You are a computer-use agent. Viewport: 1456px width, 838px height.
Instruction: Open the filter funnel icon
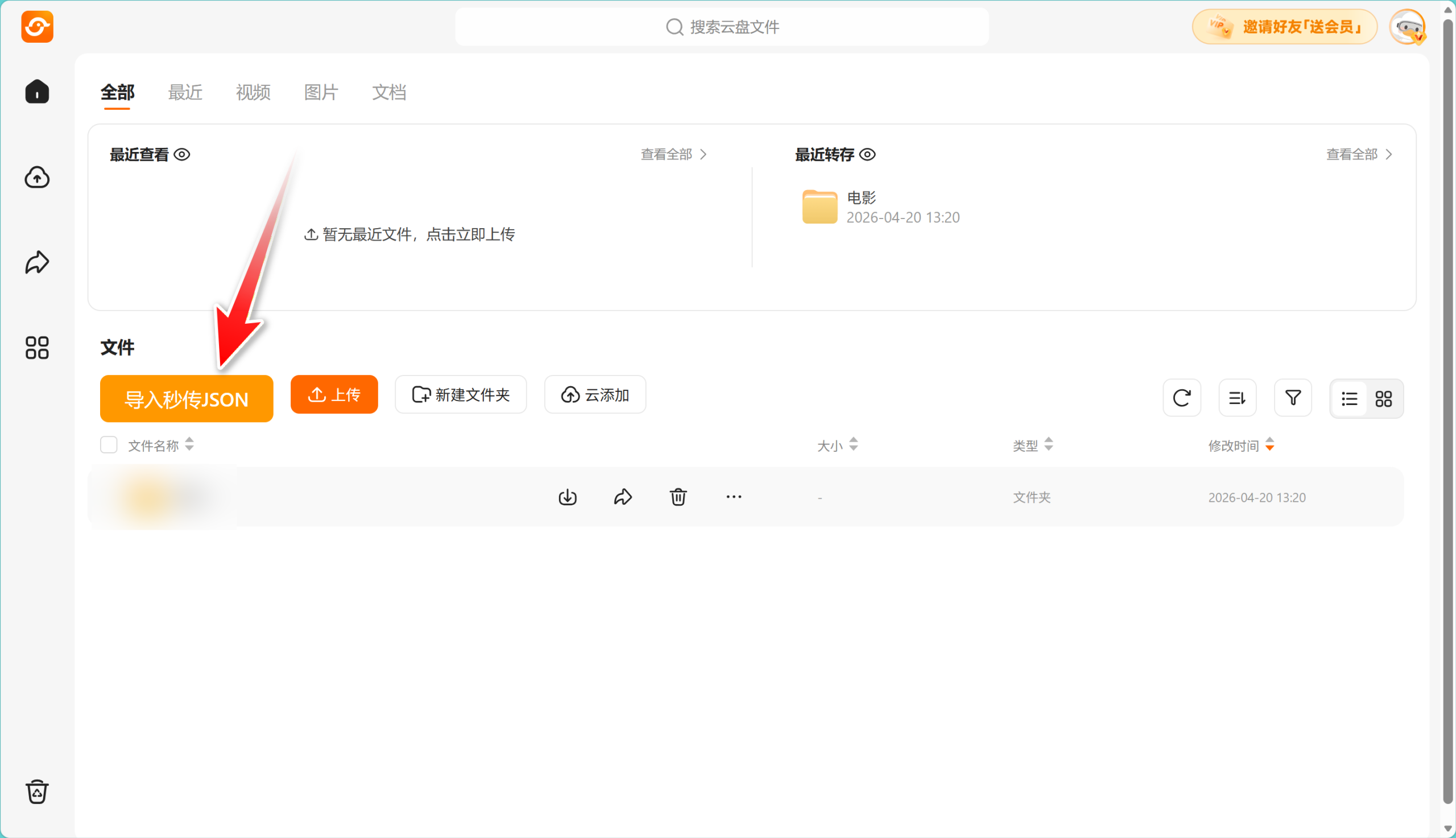point(1293,398)
